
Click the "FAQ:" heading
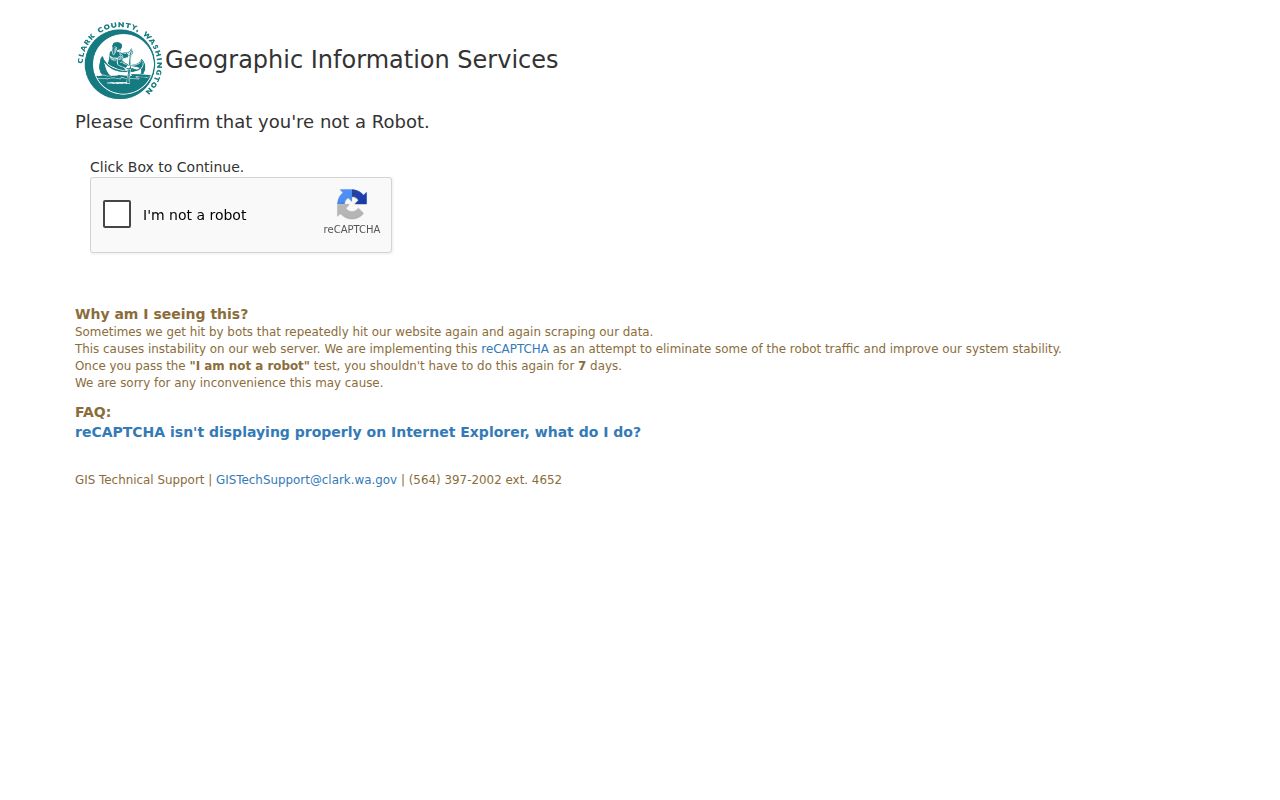(x=93, y=412)
